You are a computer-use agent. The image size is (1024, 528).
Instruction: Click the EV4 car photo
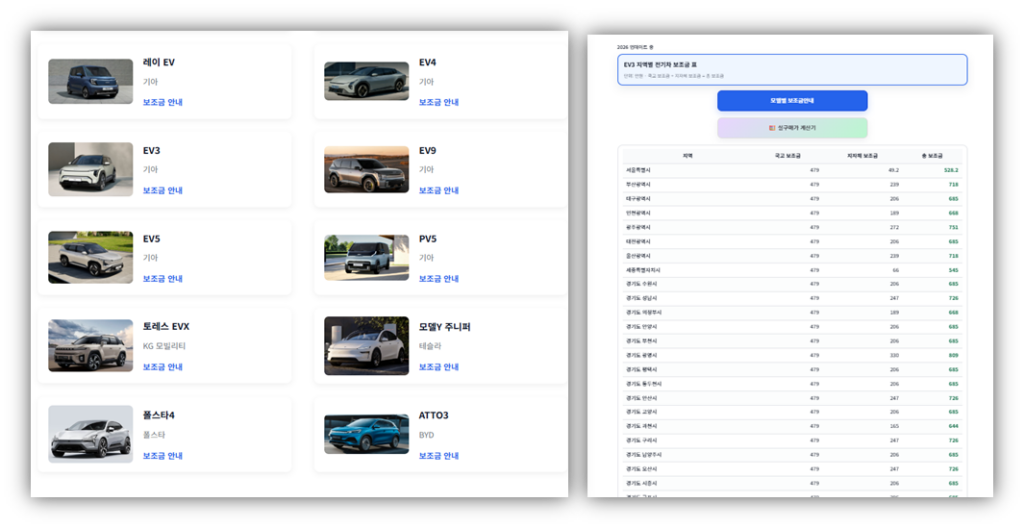(x=366, y=82)
